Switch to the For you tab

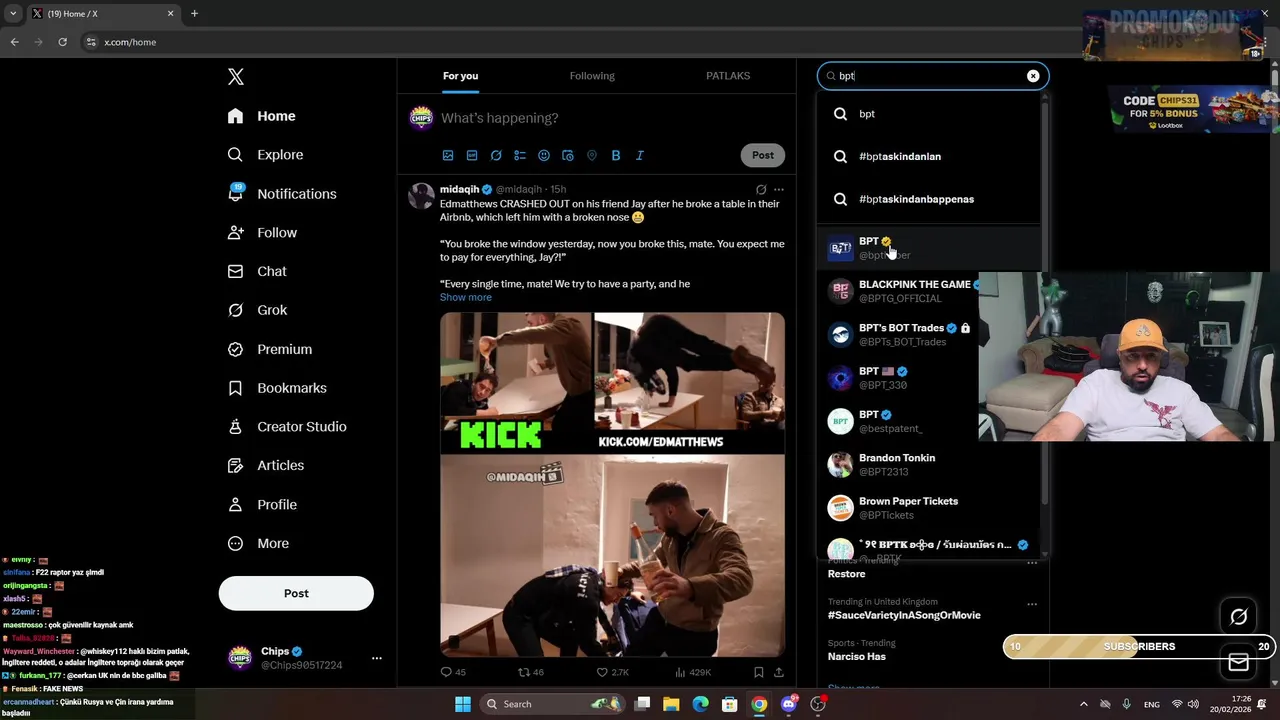[461, 76]
